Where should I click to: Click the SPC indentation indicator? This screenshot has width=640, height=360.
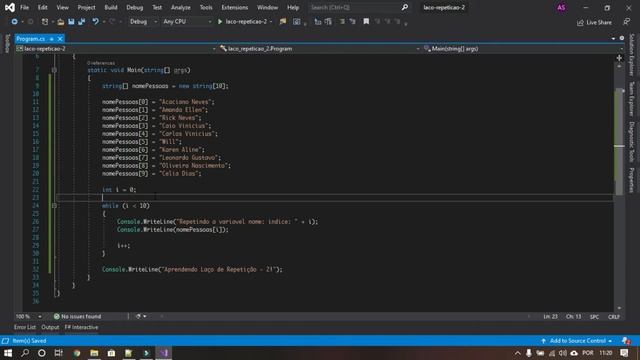click(594, 317)
